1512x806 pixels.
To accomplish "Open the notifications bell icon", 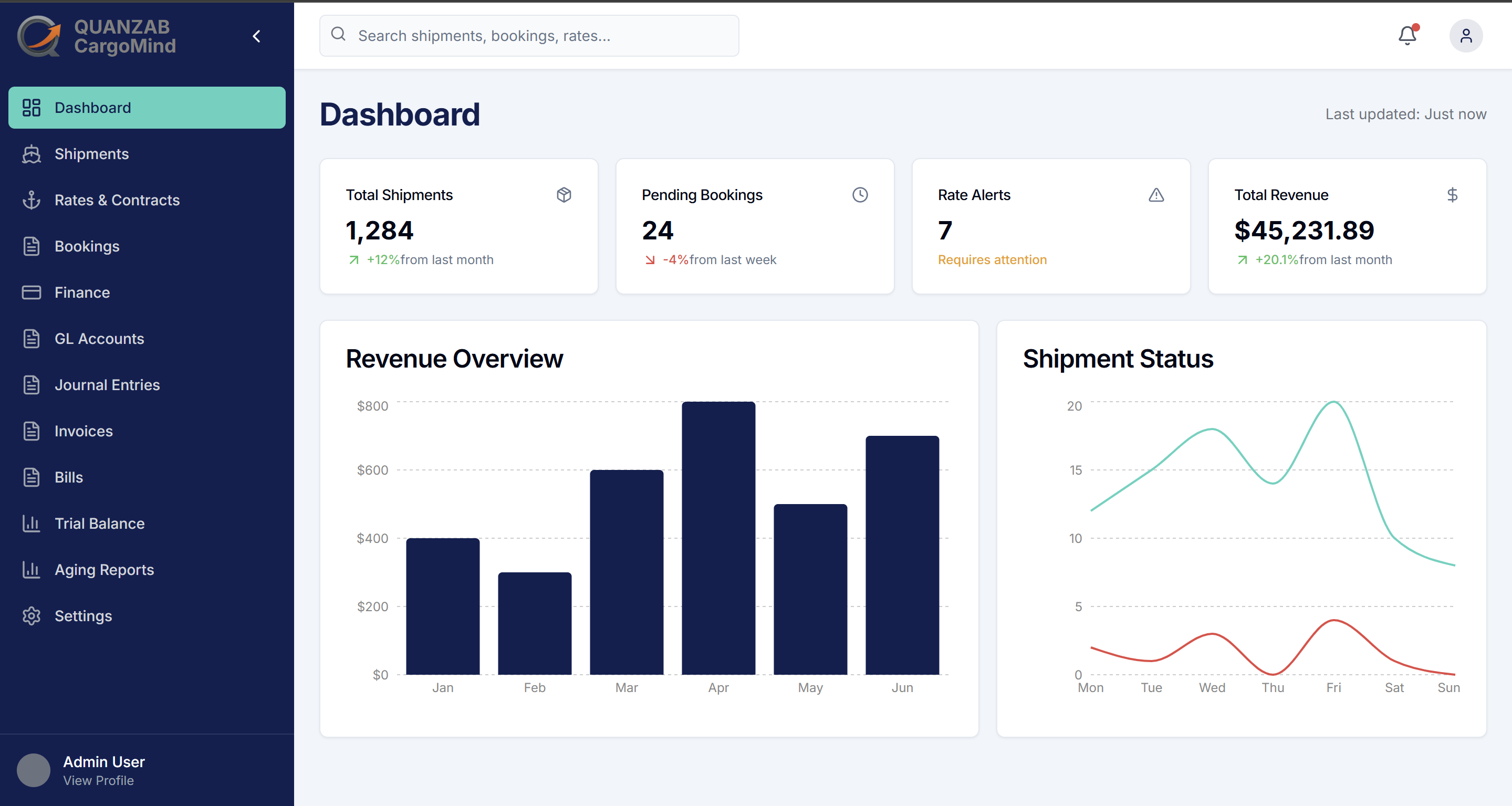I will (1407, 36).
